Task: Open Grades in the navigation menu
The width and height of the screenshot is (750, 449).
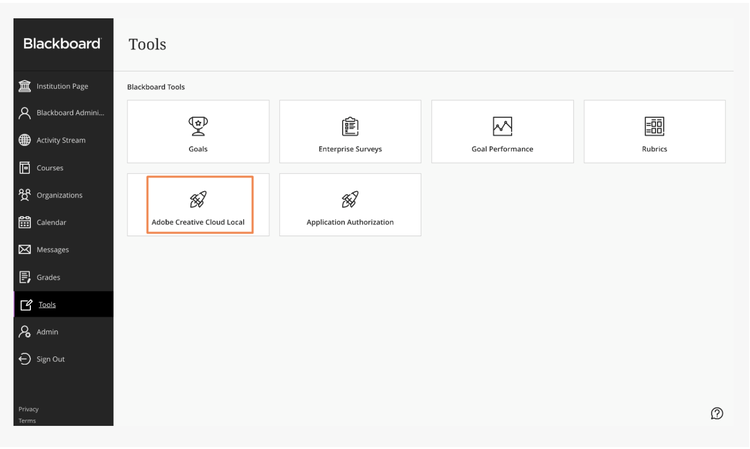Action: [x=48, y=277]
